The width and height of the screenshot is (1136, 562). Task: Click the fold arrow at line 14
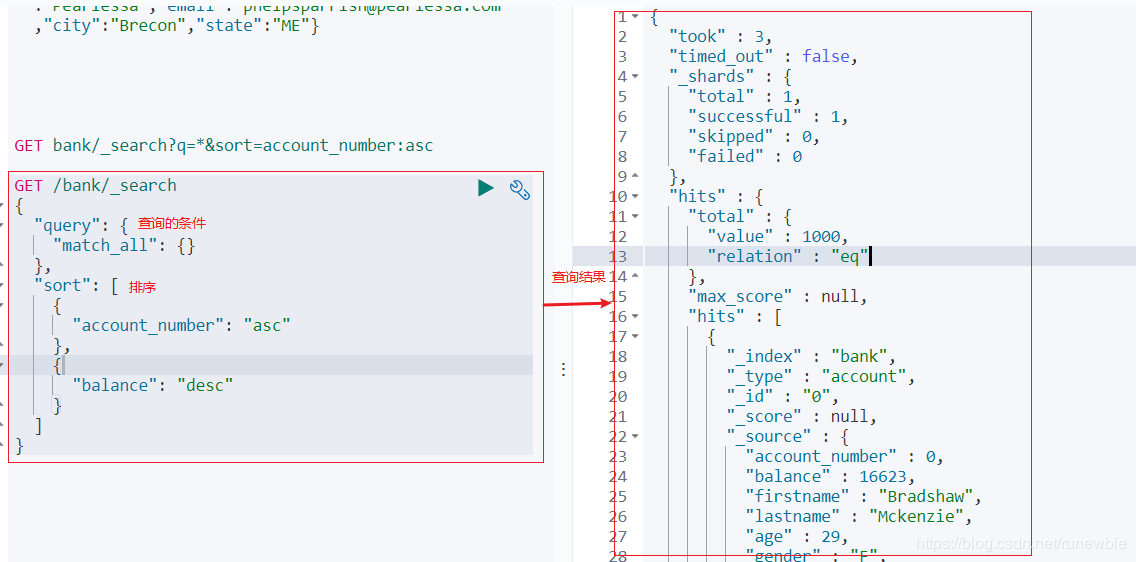click(635, 276)
